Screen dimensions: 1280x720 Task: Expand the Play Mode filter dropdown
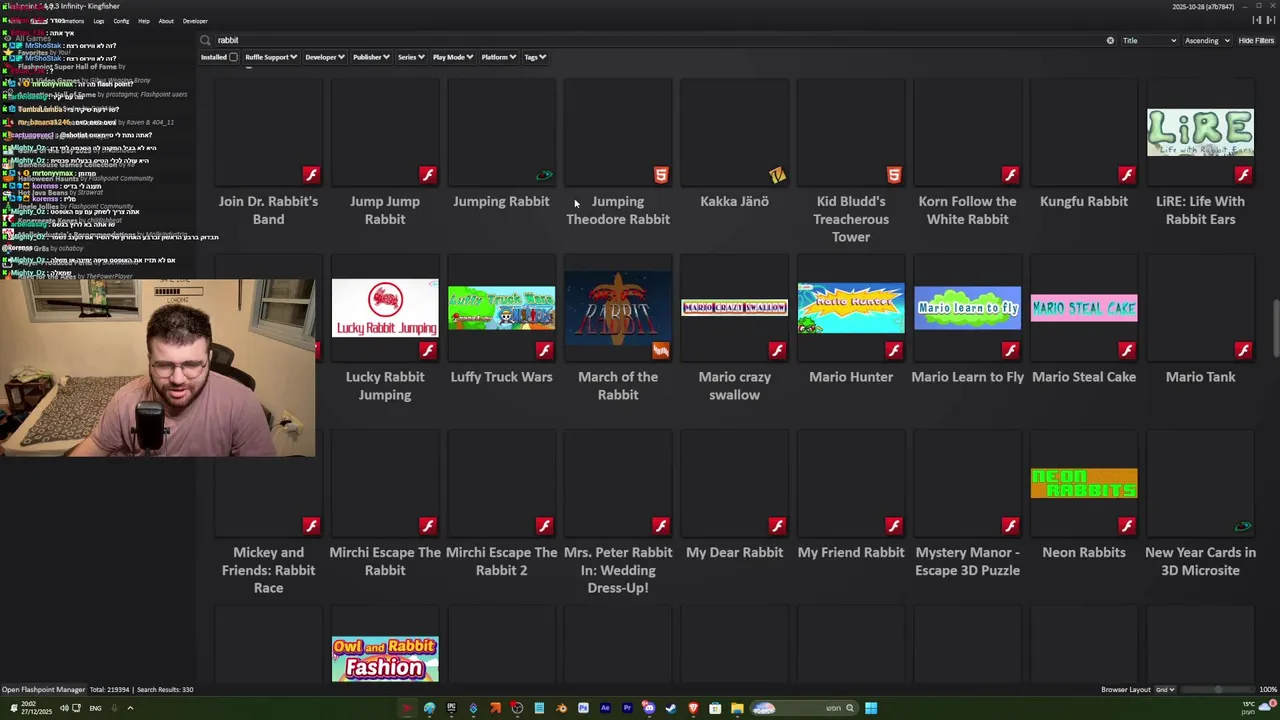coord(453,57)
